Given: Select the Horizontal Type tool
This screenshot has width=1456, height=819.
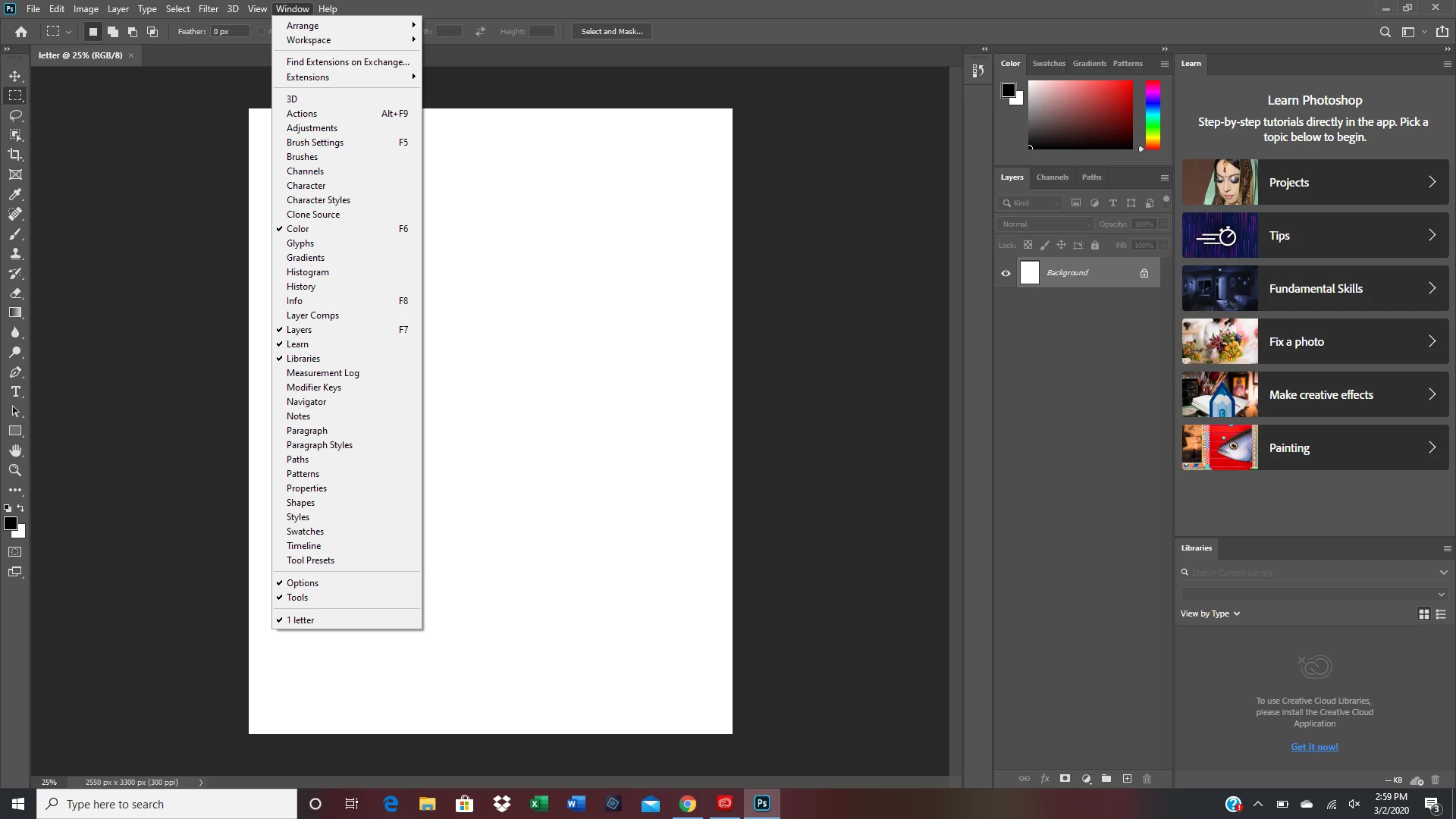Looking at the screenshot, I should tap(15, 391).
